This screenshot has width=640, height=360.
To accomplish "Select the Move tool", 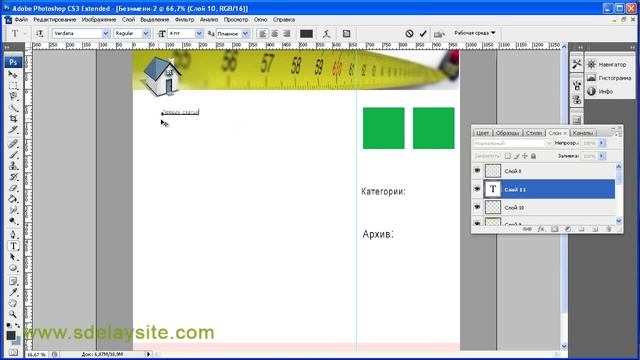I will click(x=13, y=75).
